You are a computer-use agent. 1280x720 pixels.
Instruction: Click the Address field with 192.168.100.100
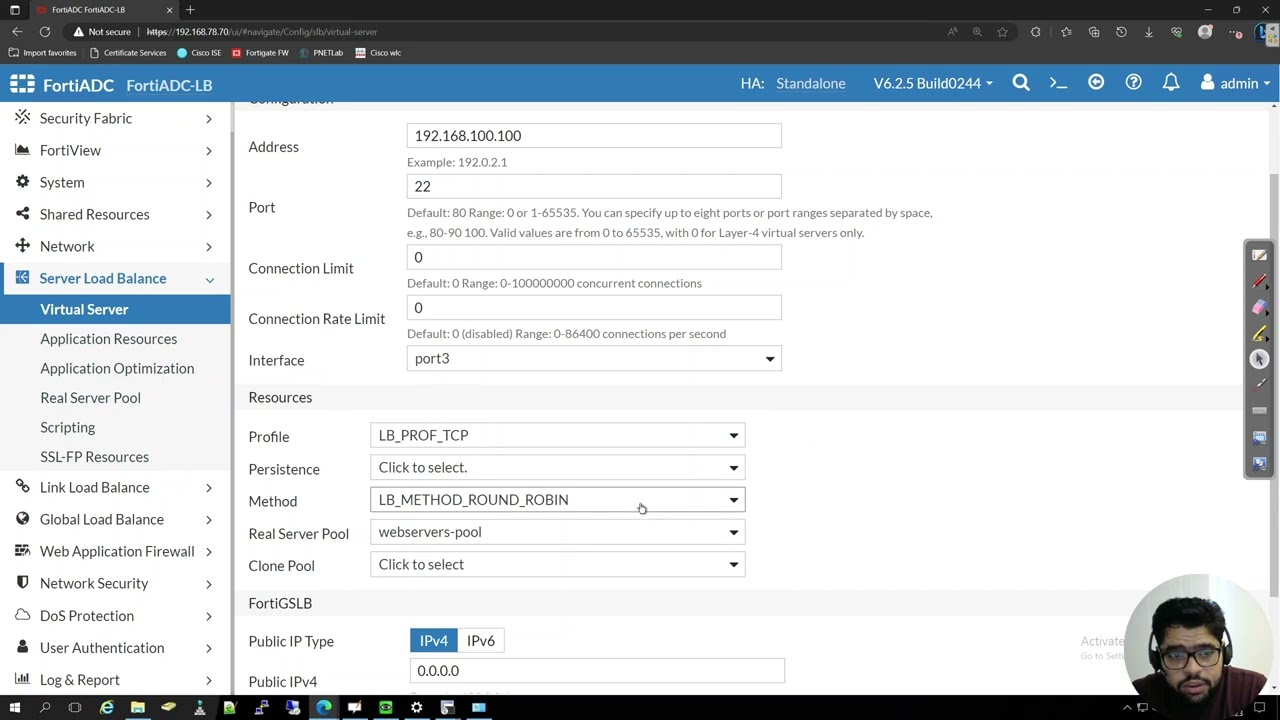(594, 136)
